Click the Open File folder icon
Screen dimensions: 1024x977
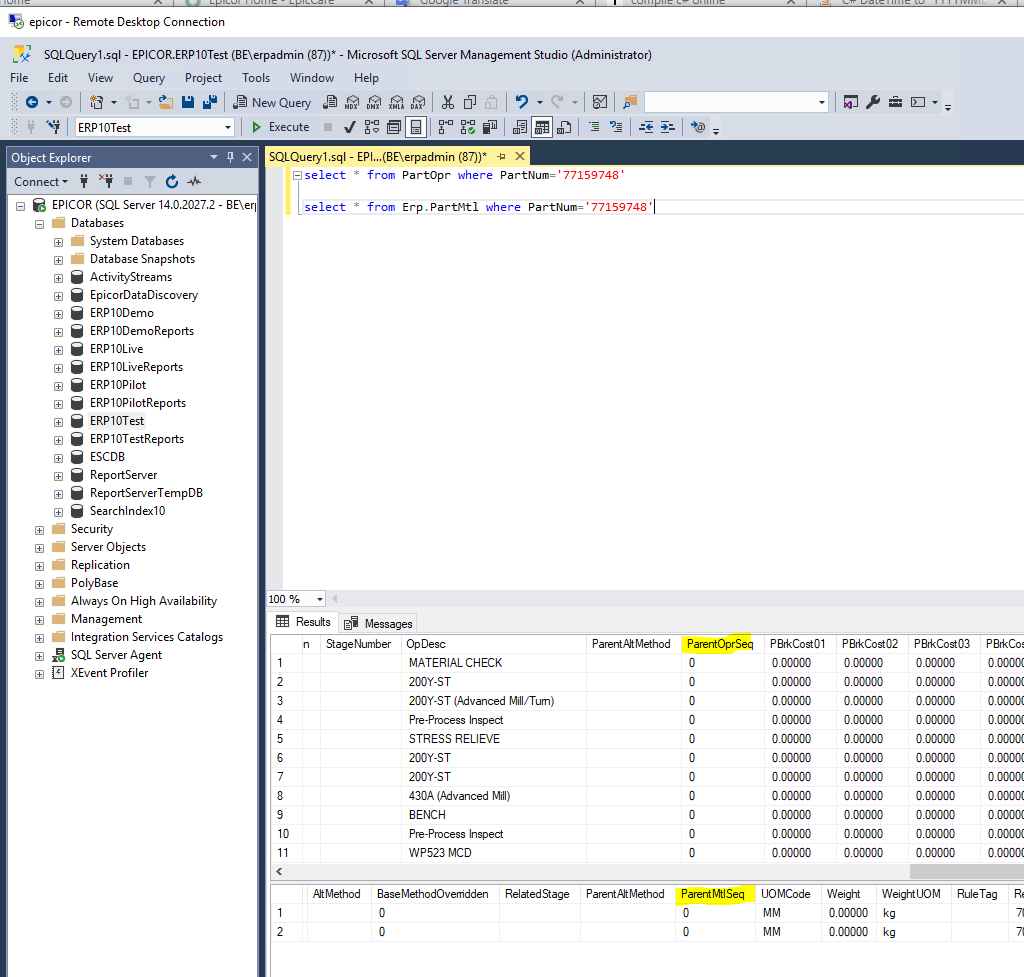click(x=166, y=102)
